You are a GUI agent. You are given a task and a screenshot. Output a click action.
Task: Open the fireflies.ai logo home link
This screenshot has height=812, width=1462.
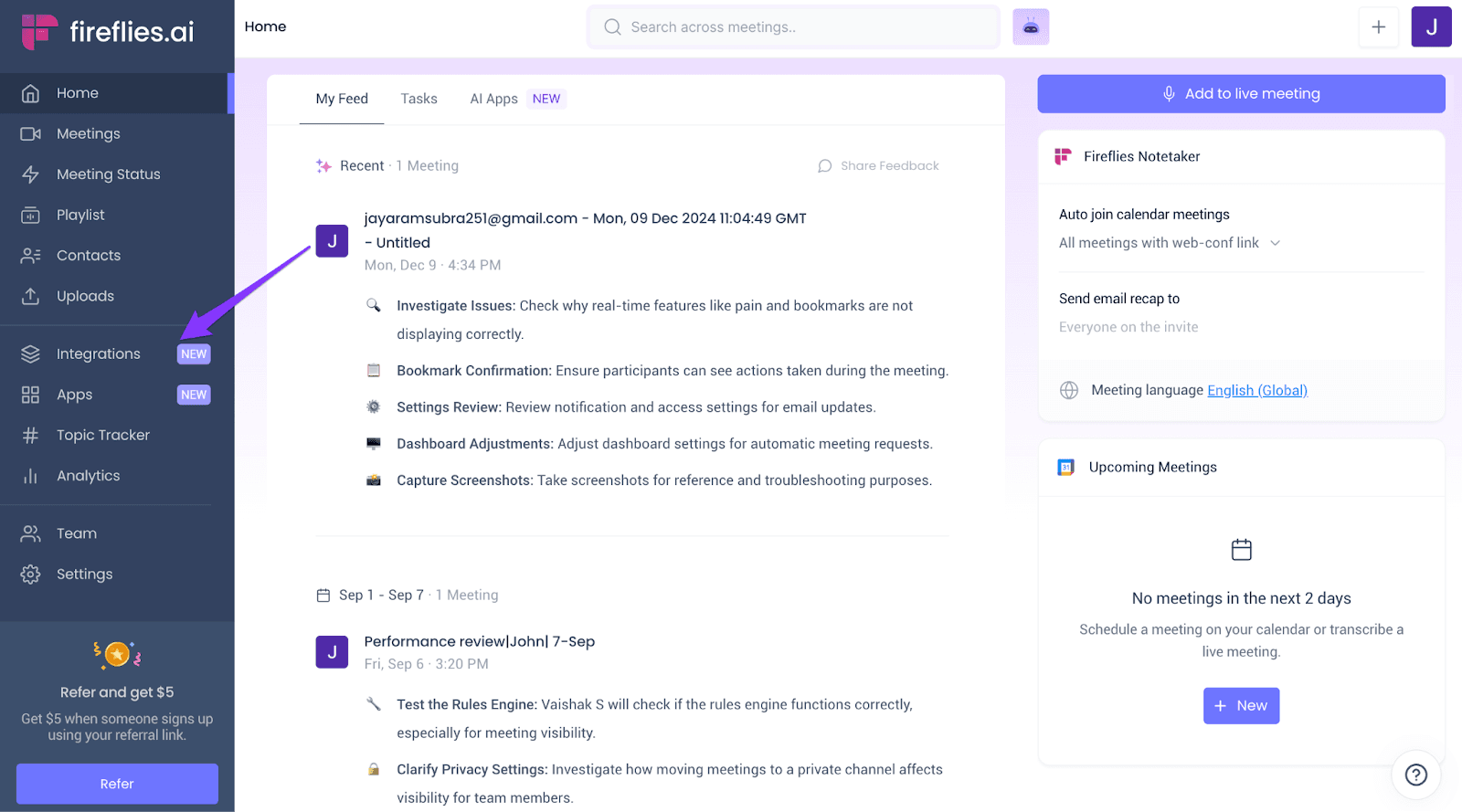[x=108, y=32]
